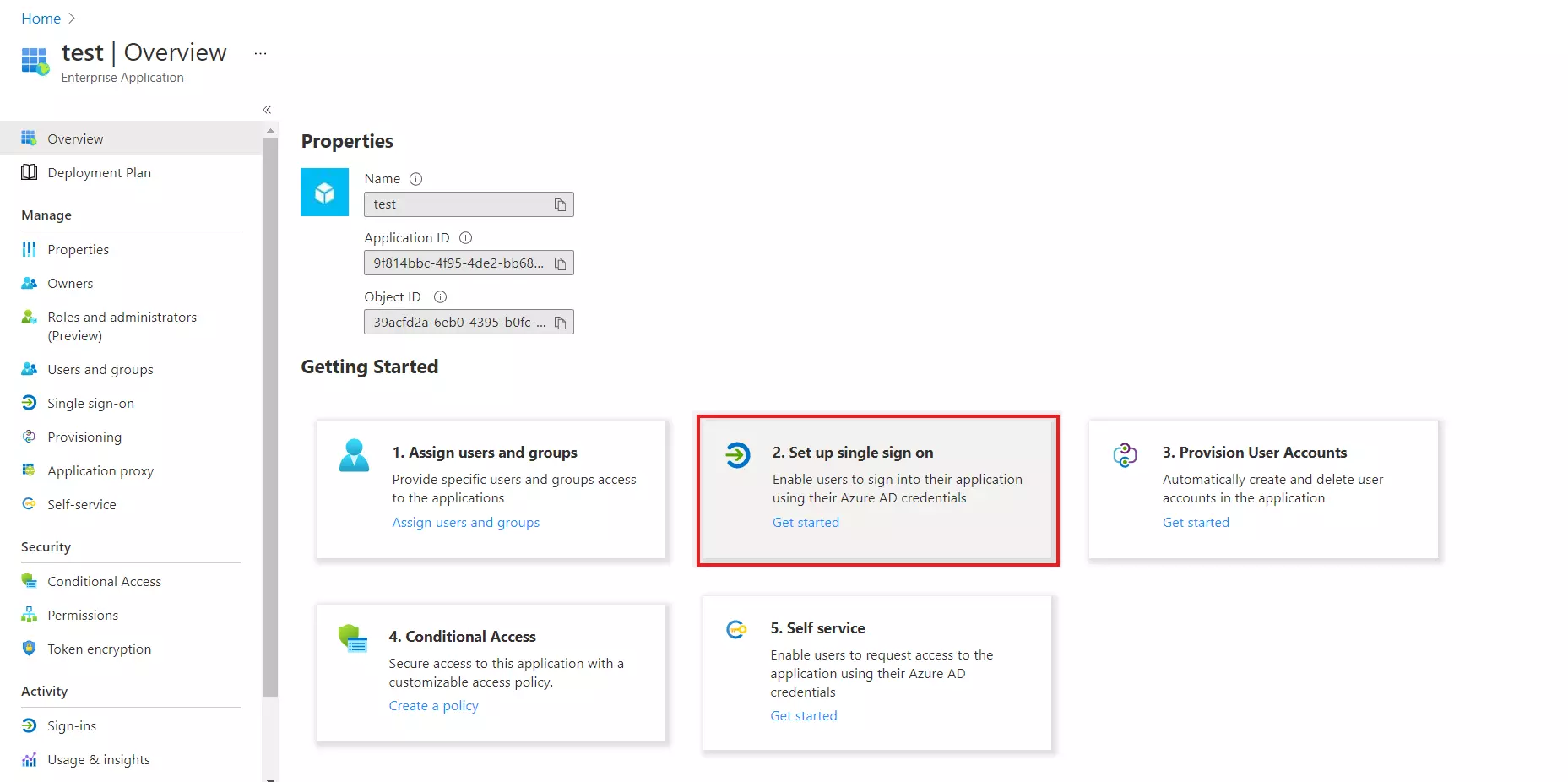The width and height of the screenshot is (1568, 782).
Task: Click the Conditional Access shield icon in sidebar
Action: (x=29, y=581)
